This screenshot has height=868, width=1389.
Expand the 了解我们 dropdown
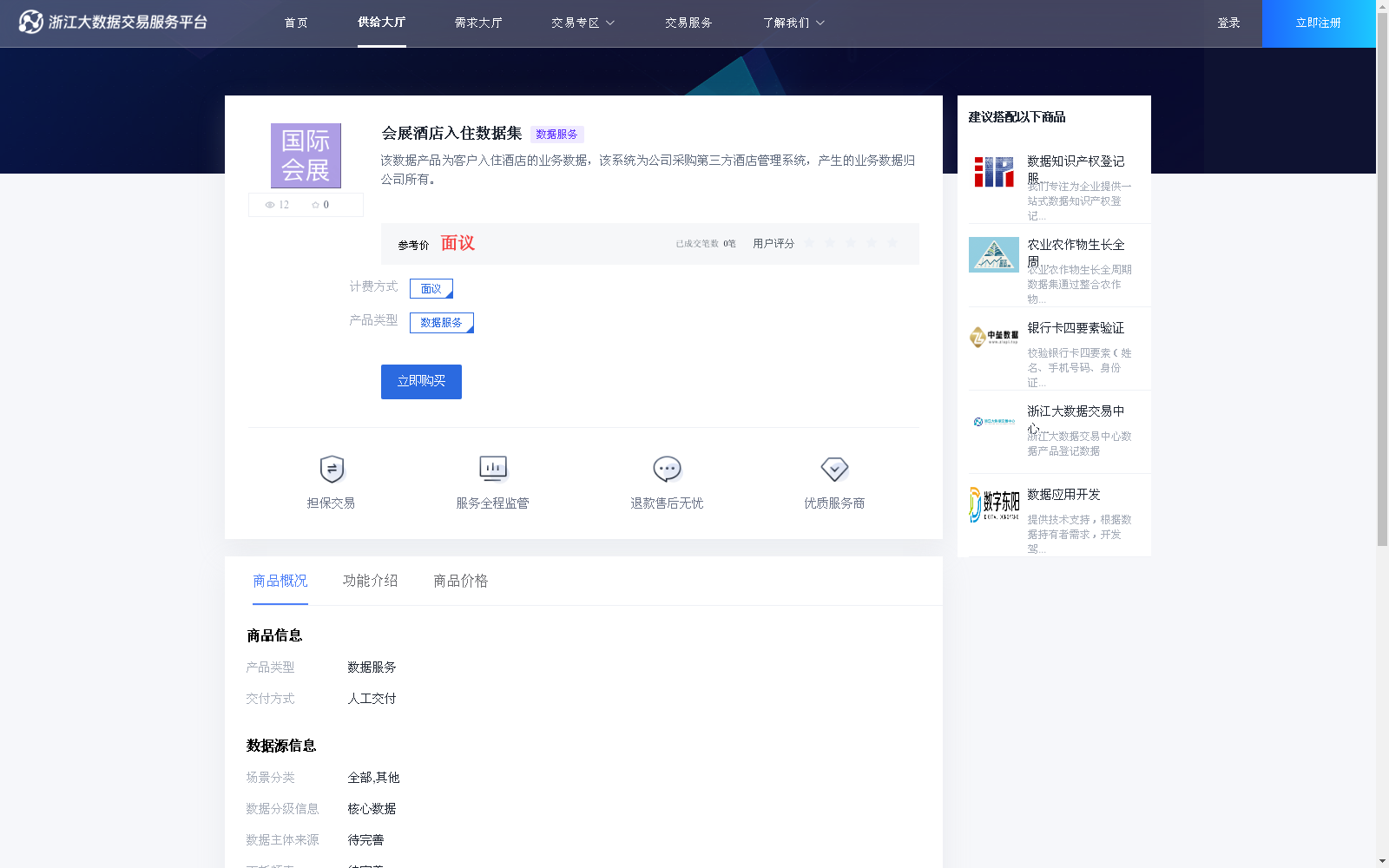793,23
